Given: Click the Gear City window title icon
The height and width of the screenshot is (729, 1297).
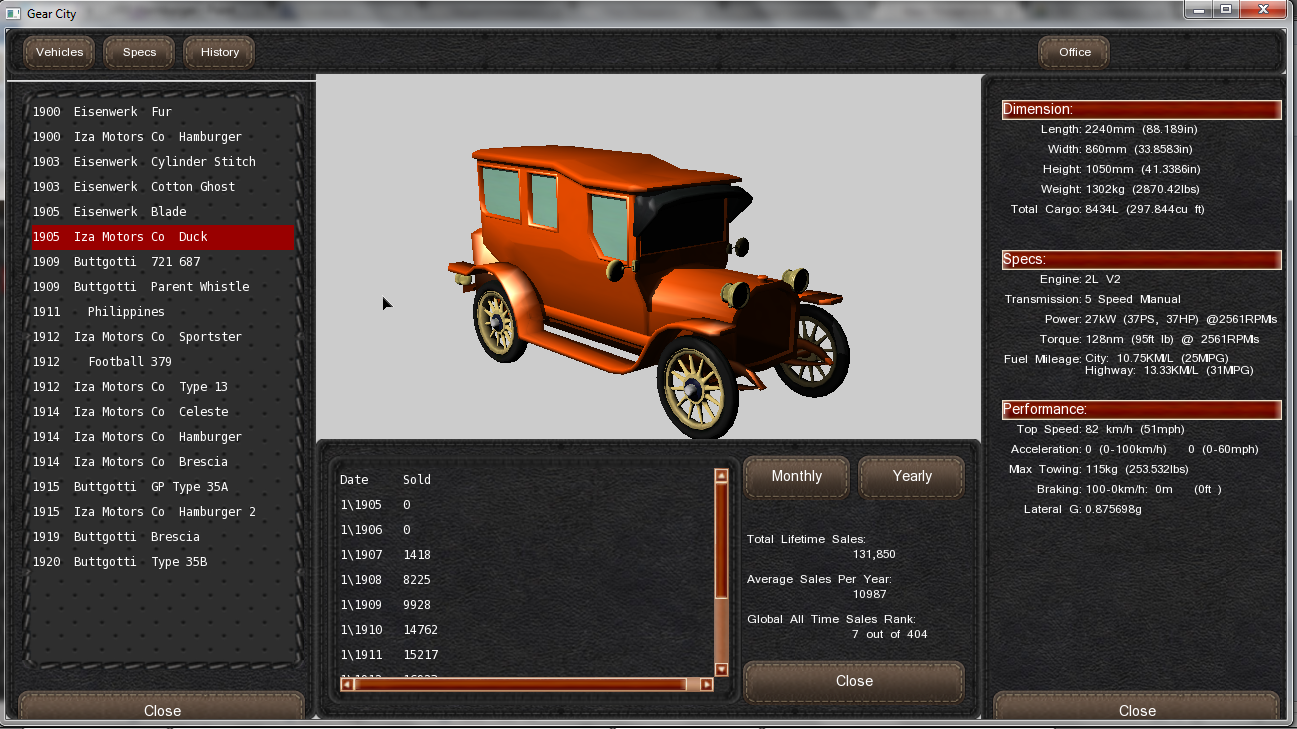Looking at the screenshot, I should (x=13, y=14).
